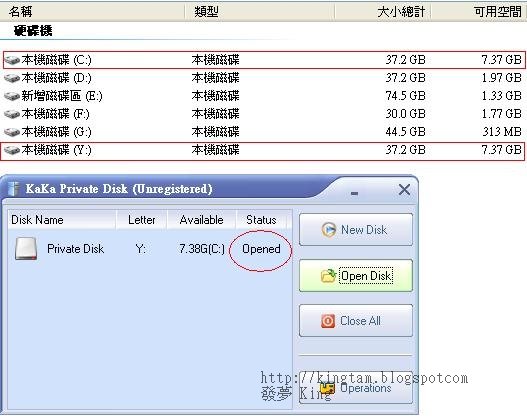Viewport: 527px width, 419px height.
Task: Sort by the 類型 column header
Action: pos(259,12)
